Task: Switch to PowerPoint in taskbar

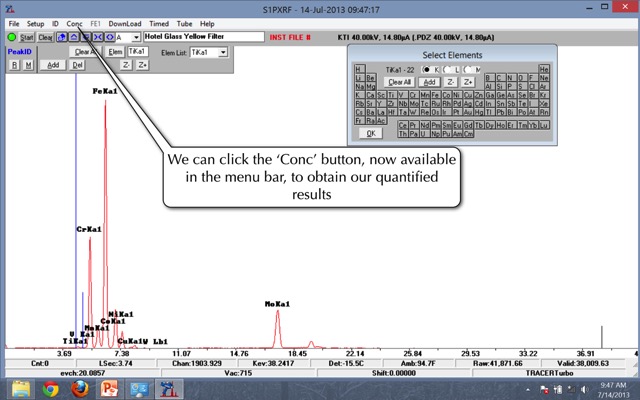Action: click(x=109, y=389)
